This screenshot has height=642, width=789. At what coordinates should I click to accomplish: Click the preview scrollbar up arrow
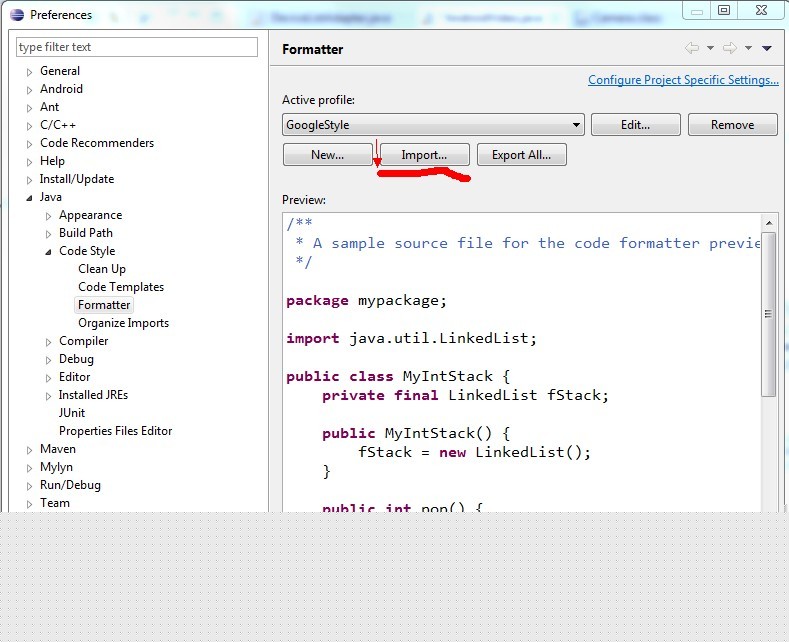768,222
